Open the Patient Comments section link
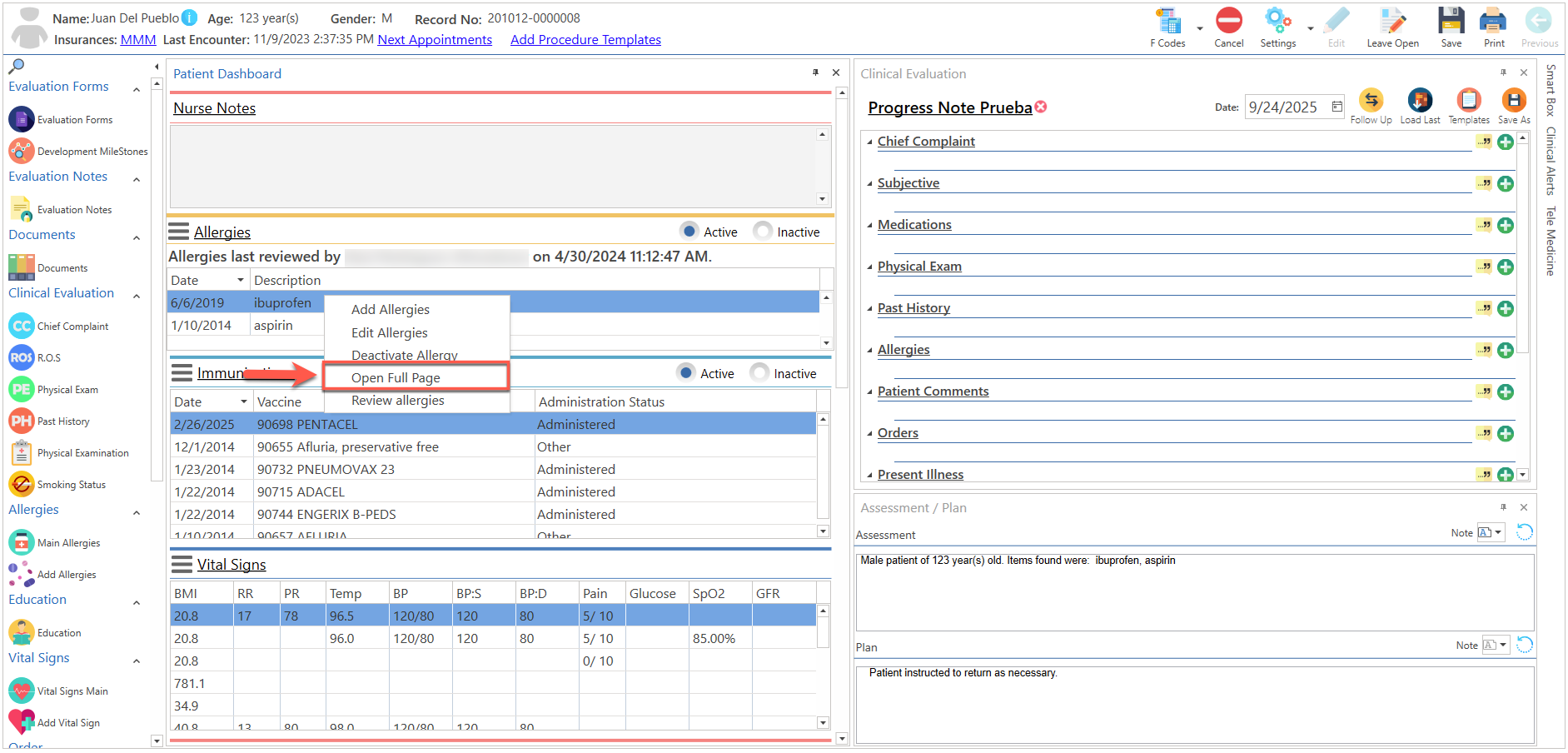Screen dimensions: 1568x753 pyautogui.click(x=933, y=391)
